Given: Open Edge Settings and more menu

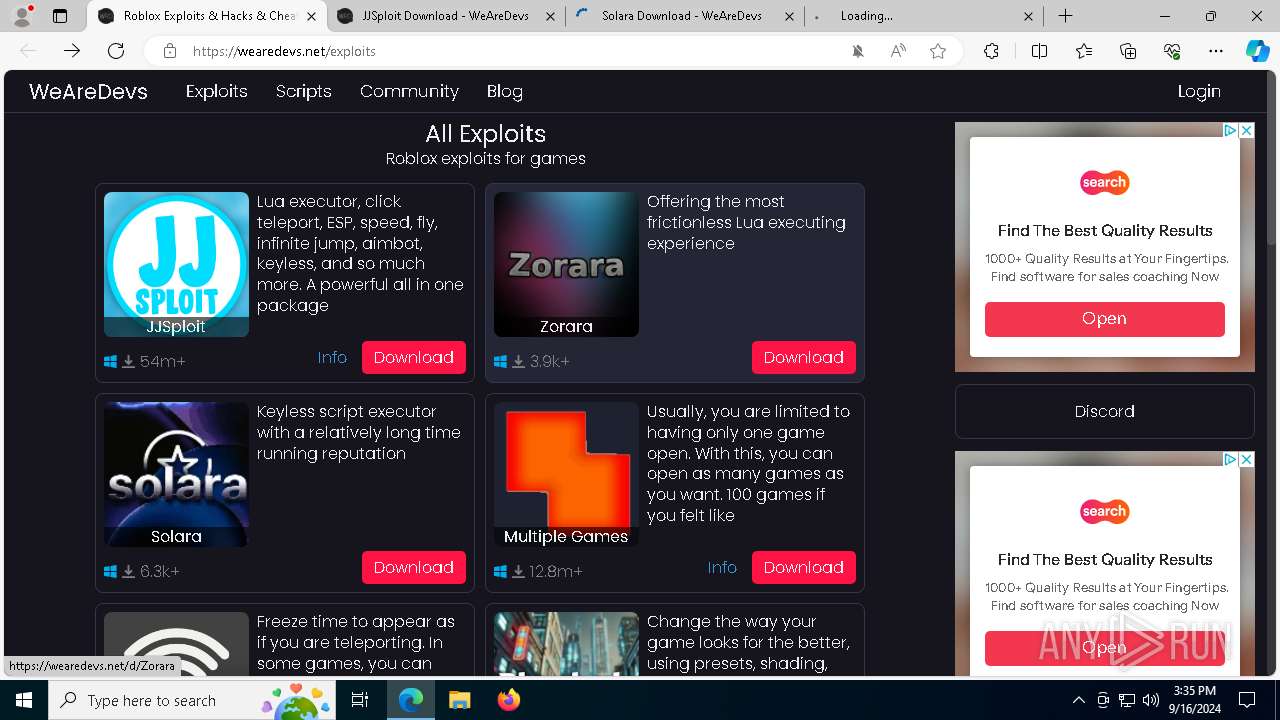Looking at the screenshot, I should pyautogui.click(x=1216, y=51).
